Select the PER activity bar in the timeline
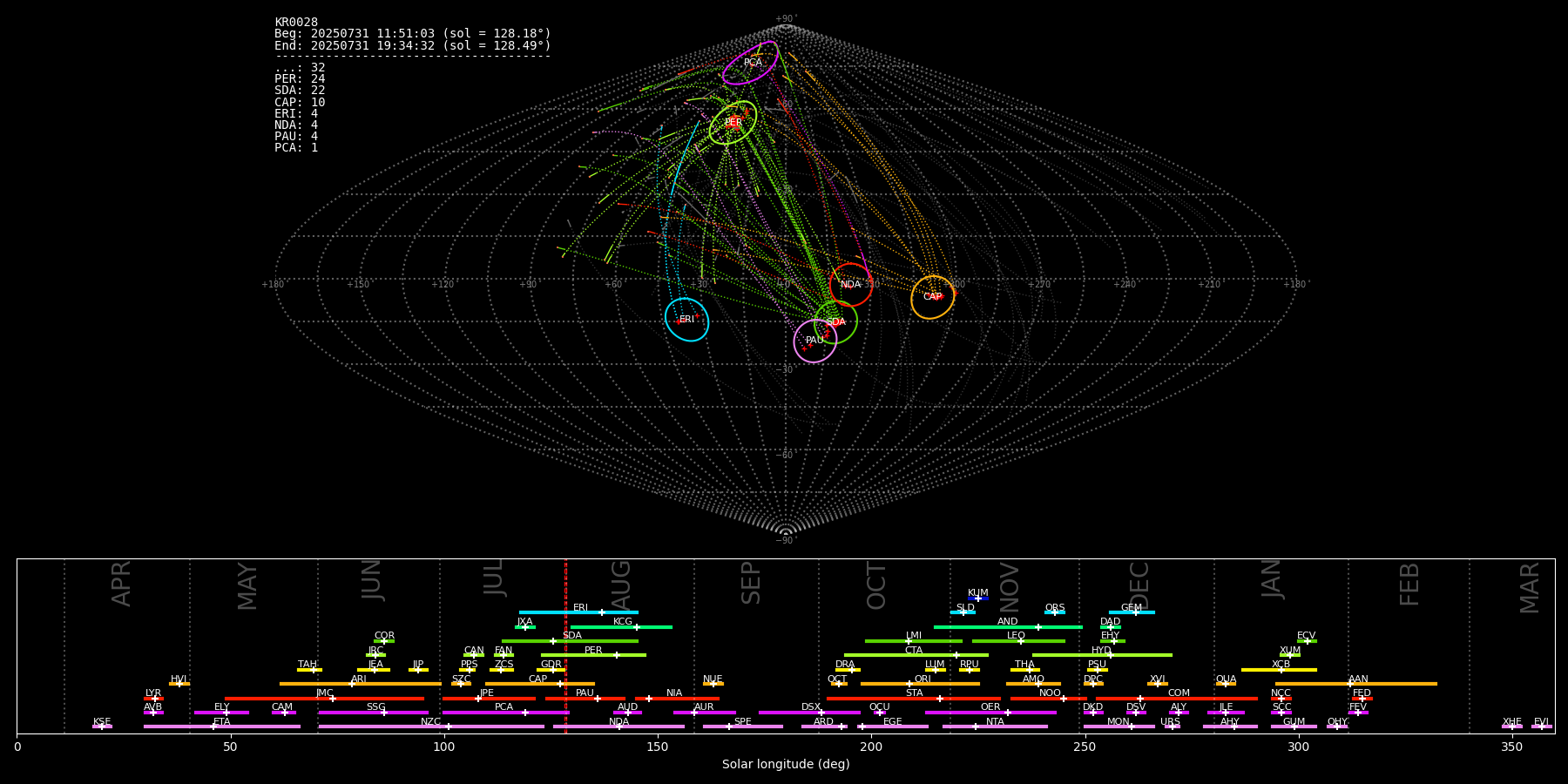This screenshot has width=1568, height=784. tap(593, 655)
